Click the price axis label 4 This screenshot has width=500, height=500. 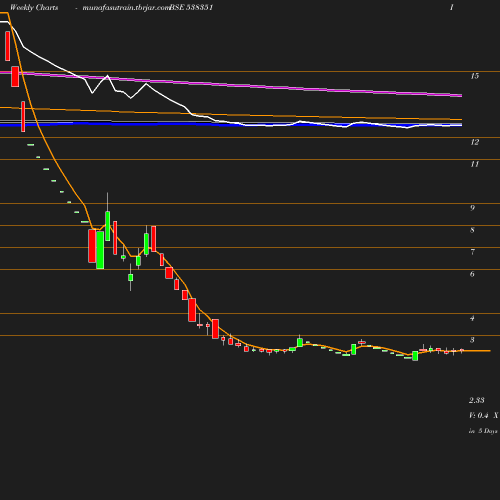point(472,318)
